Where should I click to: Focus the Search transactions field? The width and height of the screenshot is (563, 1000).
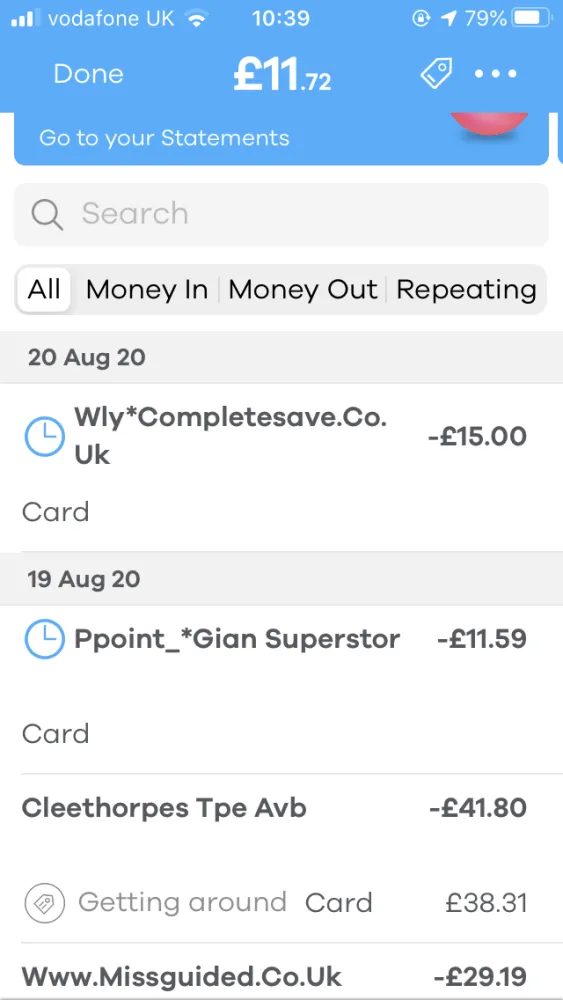(281, 215)
